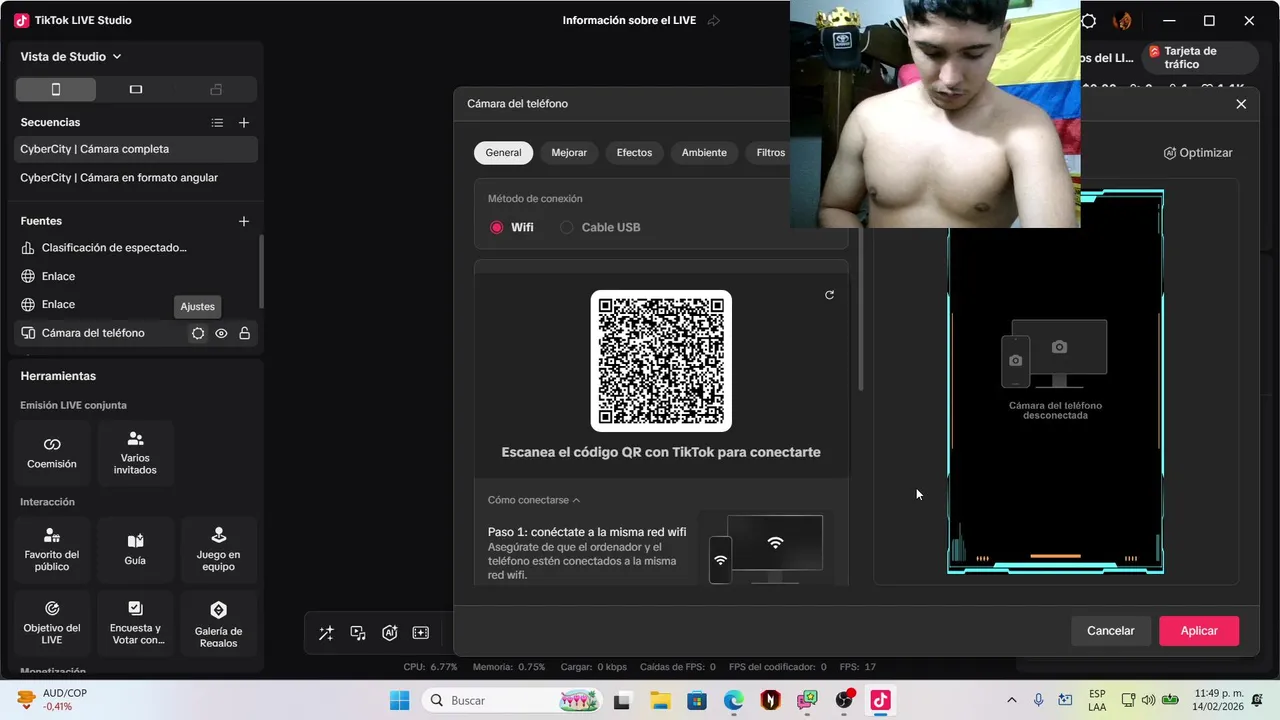Click the phone camera preview area
The width and height of the screenshot is (1280, 720).
(x=1056, y=381)
